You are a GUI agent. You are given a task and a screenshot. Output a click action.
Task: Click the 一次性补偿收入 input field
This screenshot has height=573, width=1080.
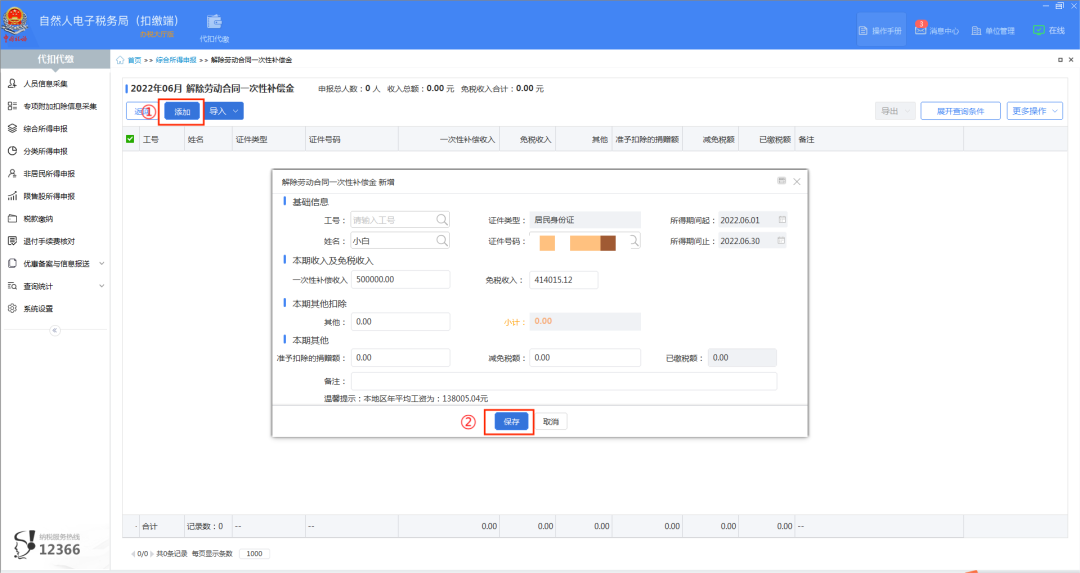point(400,280)
